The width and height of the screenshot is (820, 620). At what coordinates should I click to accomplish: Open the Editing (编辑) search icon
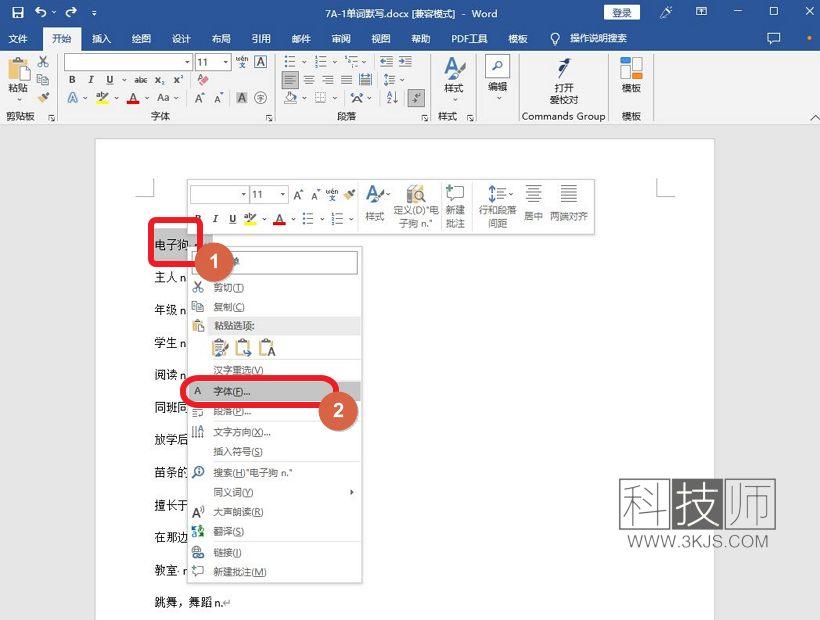click(497, 66)
